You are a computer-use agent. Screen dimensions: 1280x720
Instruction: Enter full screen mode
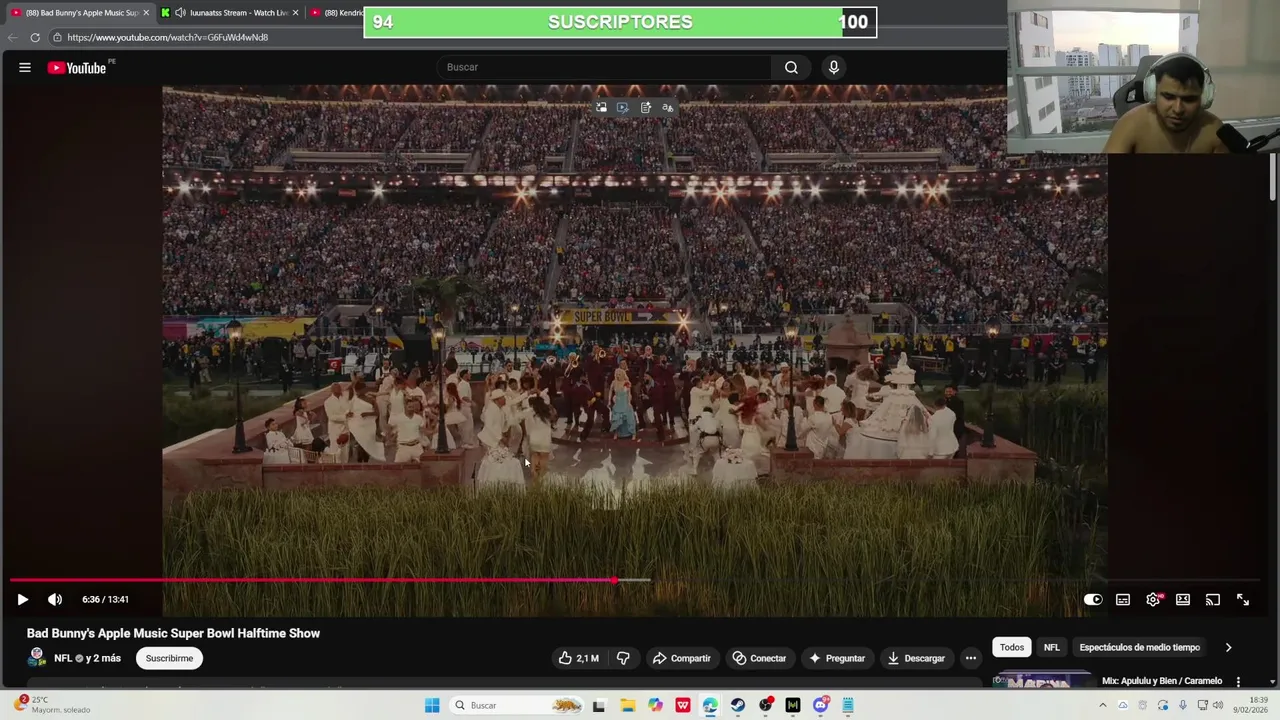tap(1243, 599)
